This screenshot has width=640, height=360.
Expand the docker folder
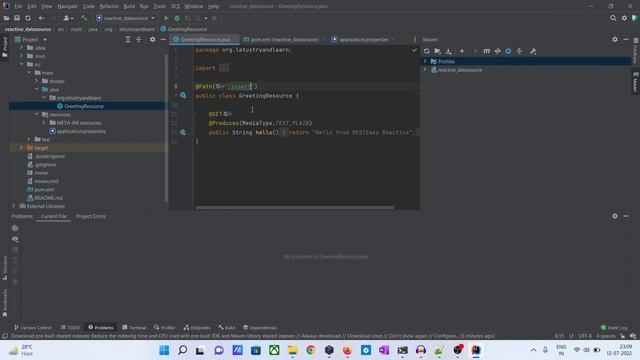click(x=36, y=81)
